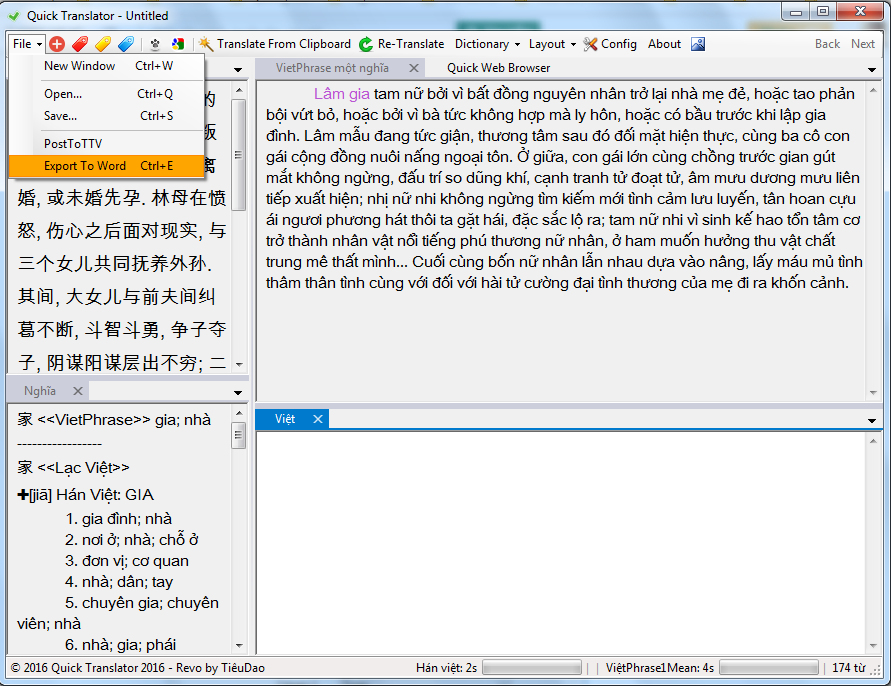Viewport: 891px width, 686px height.
Task: Click the red tag toolbar icon
Action: [80, 44]
